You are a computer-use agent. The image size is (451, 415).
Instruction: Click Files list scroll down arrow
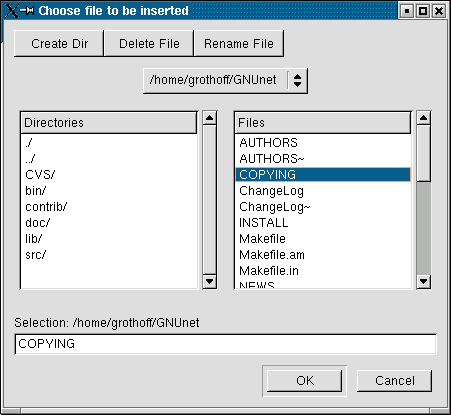pyautogui.click(x=424, y=282)
